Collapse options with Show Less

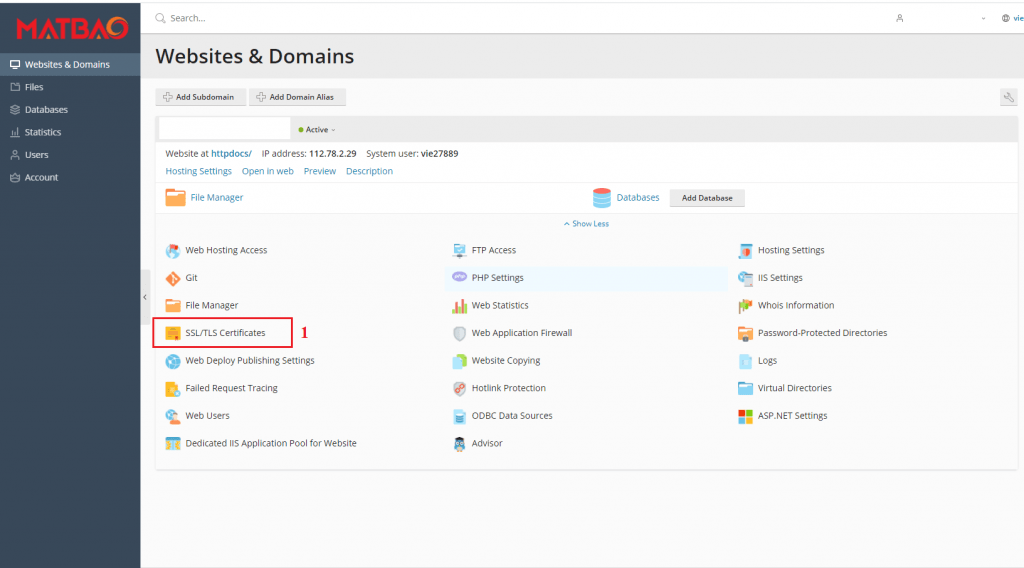coord(586,224)
